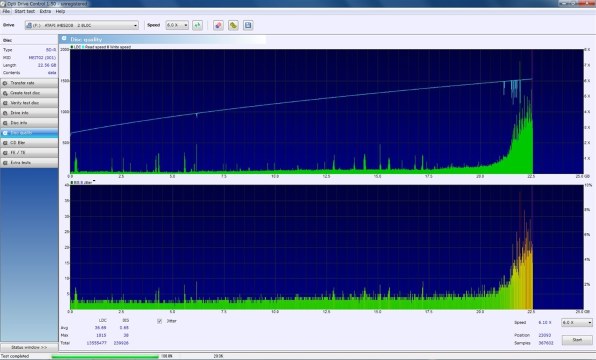Open the Start test menu
The height and width of the screenshot is (360, 596).
pos(25,11)
